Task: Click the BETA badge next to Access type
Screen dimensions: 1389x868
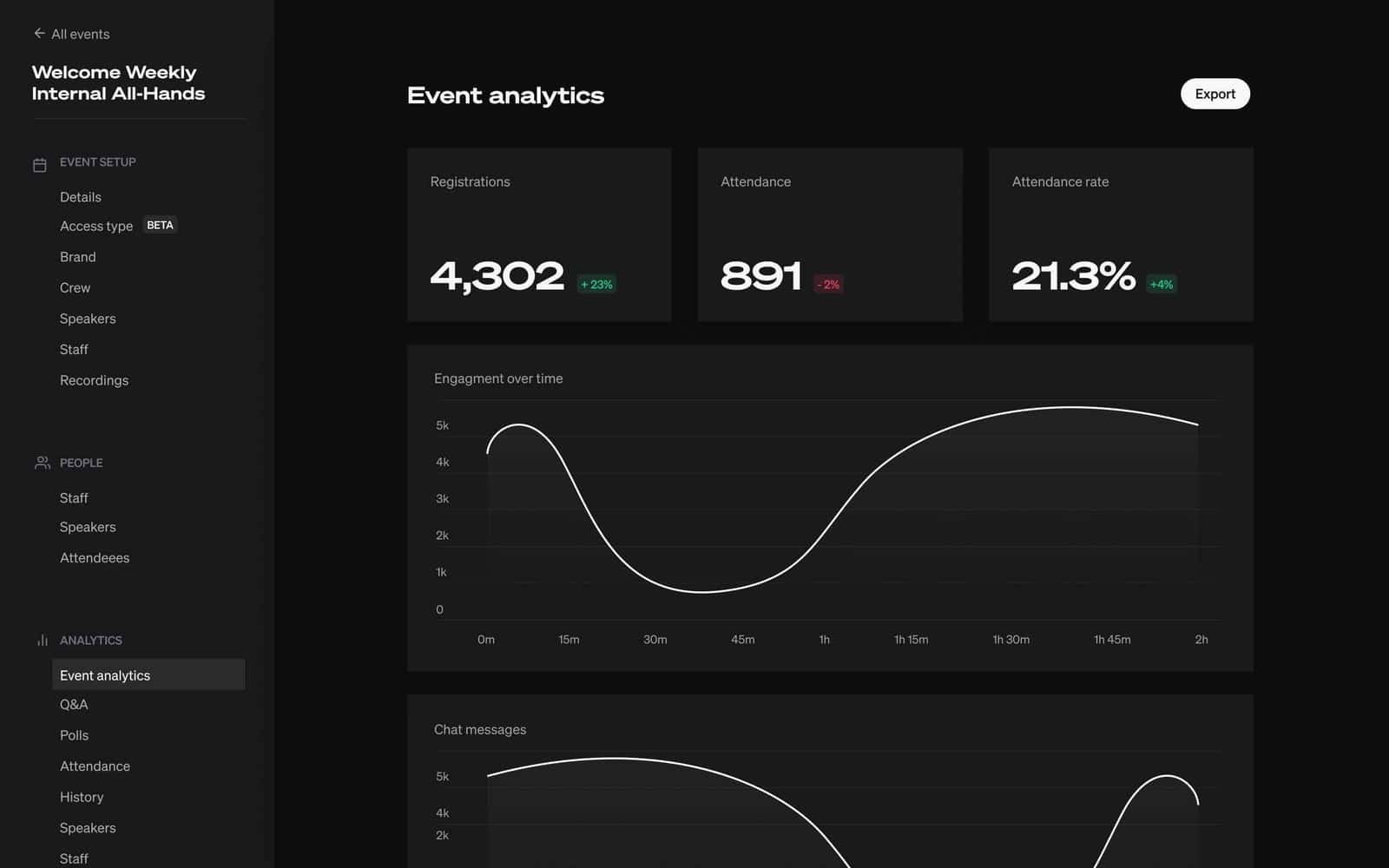Action: [x=160, y=225]
